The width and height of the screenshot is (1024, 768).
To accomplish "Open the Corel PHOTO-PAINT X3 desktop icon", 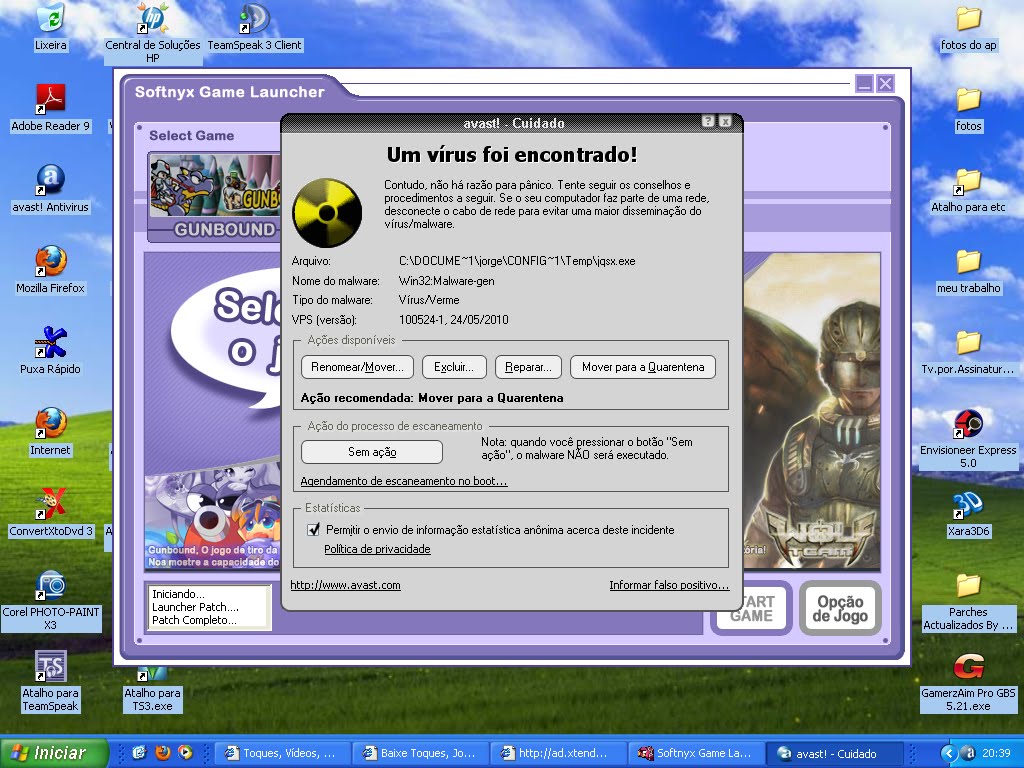I will coord(50,600).
